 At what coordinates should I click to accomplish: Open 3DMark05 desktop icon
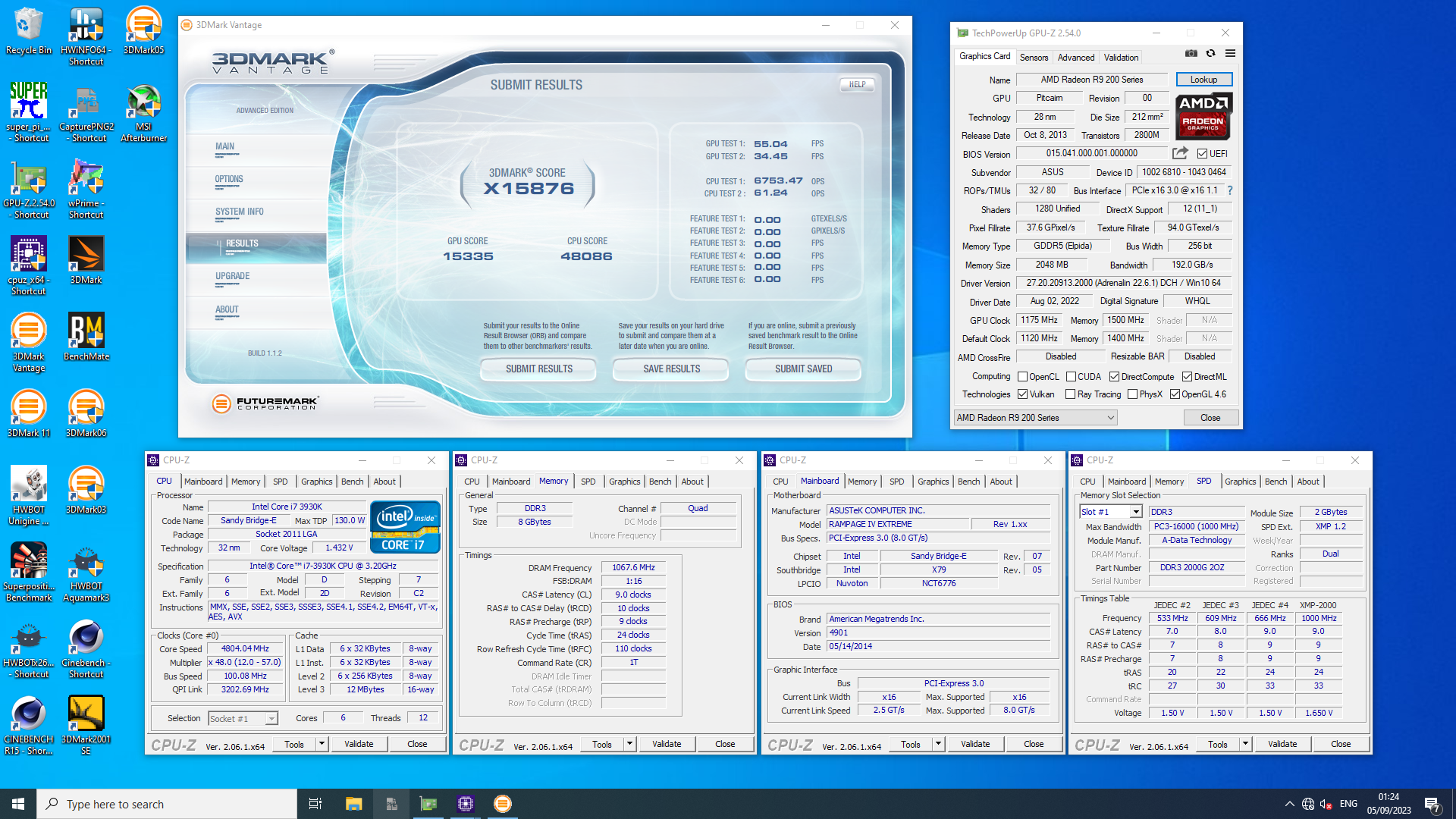tap(143, 31)
